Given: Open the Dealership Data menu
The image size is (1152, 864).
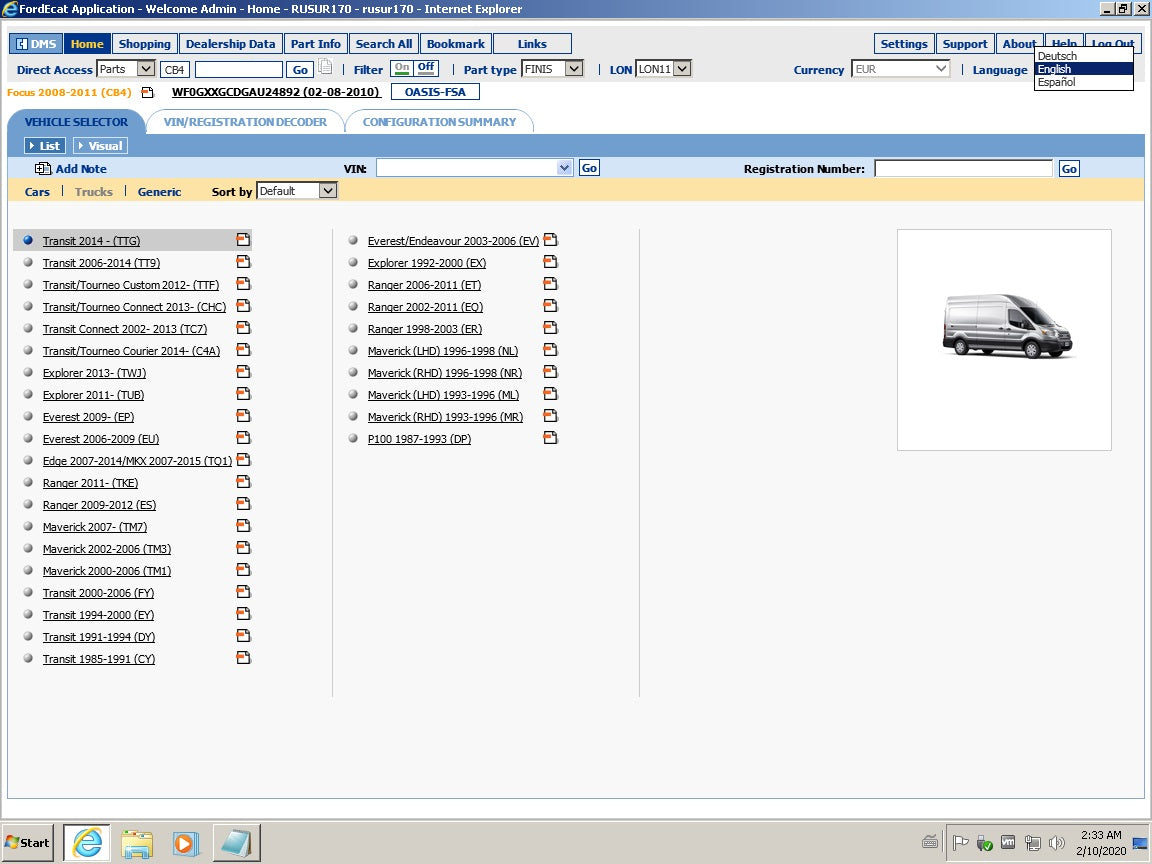Looking at the screenshot, I should tap(230, 43).
